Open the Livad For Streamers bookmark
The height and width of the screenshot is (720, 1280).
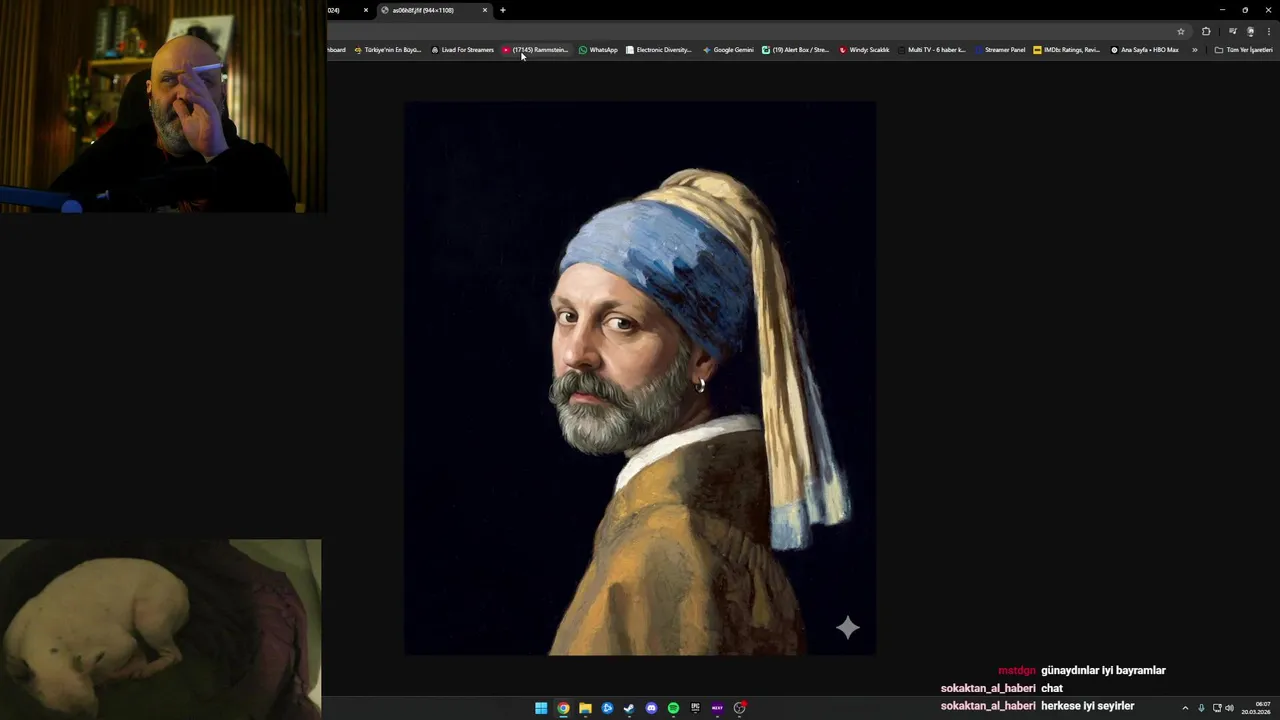[462, 50]
